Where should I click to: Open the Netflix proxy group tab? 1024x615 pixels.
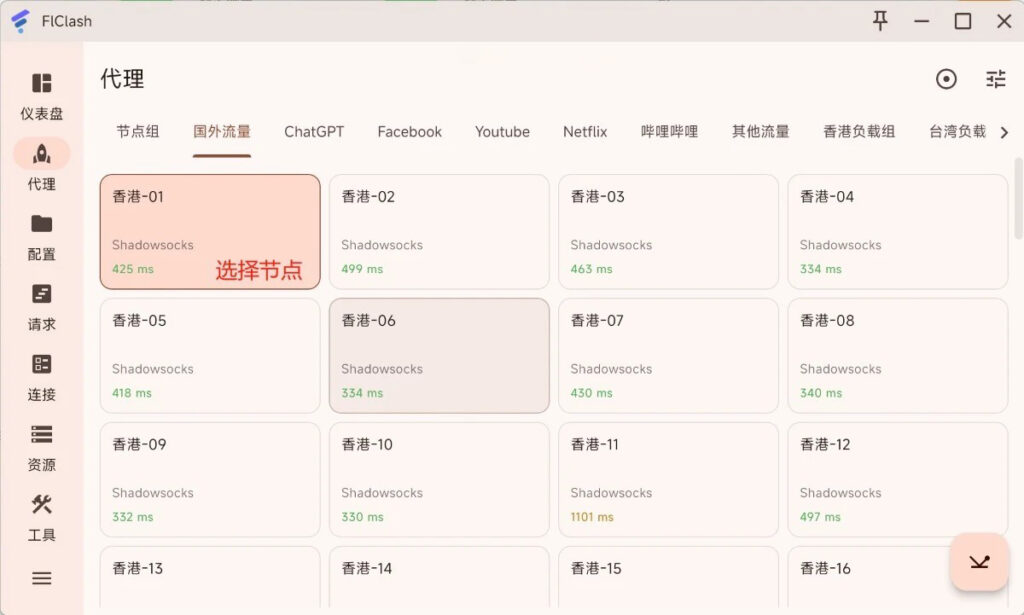[585, 131]
